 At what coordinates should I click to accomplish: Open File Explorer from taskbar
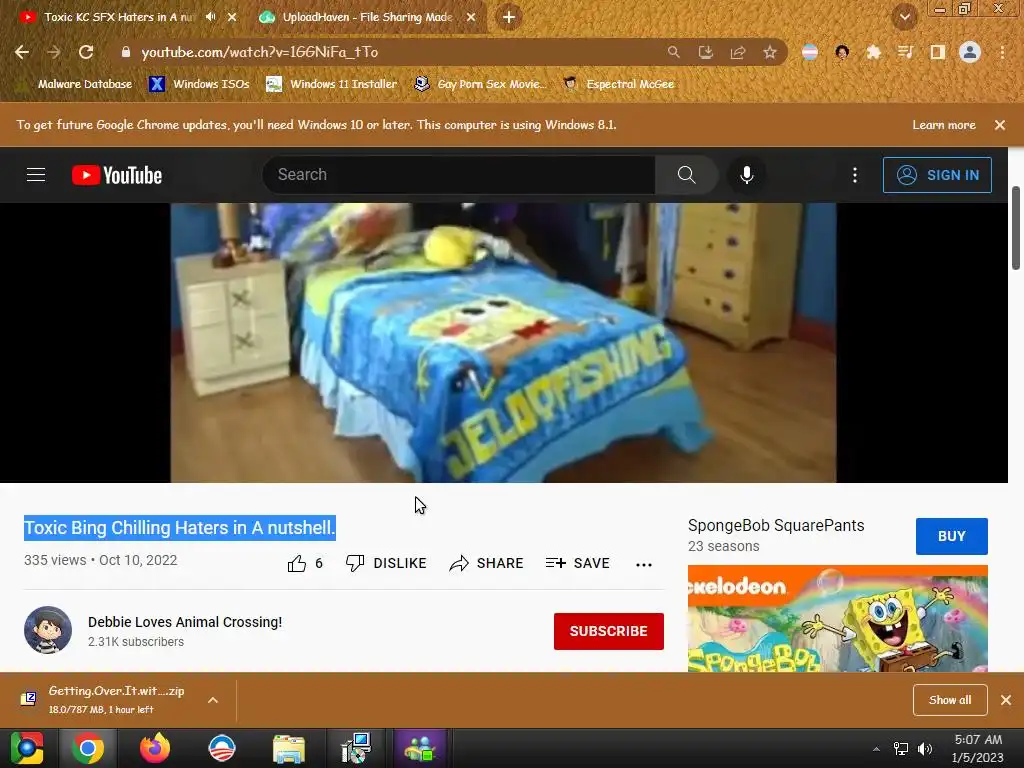[289, 748]
